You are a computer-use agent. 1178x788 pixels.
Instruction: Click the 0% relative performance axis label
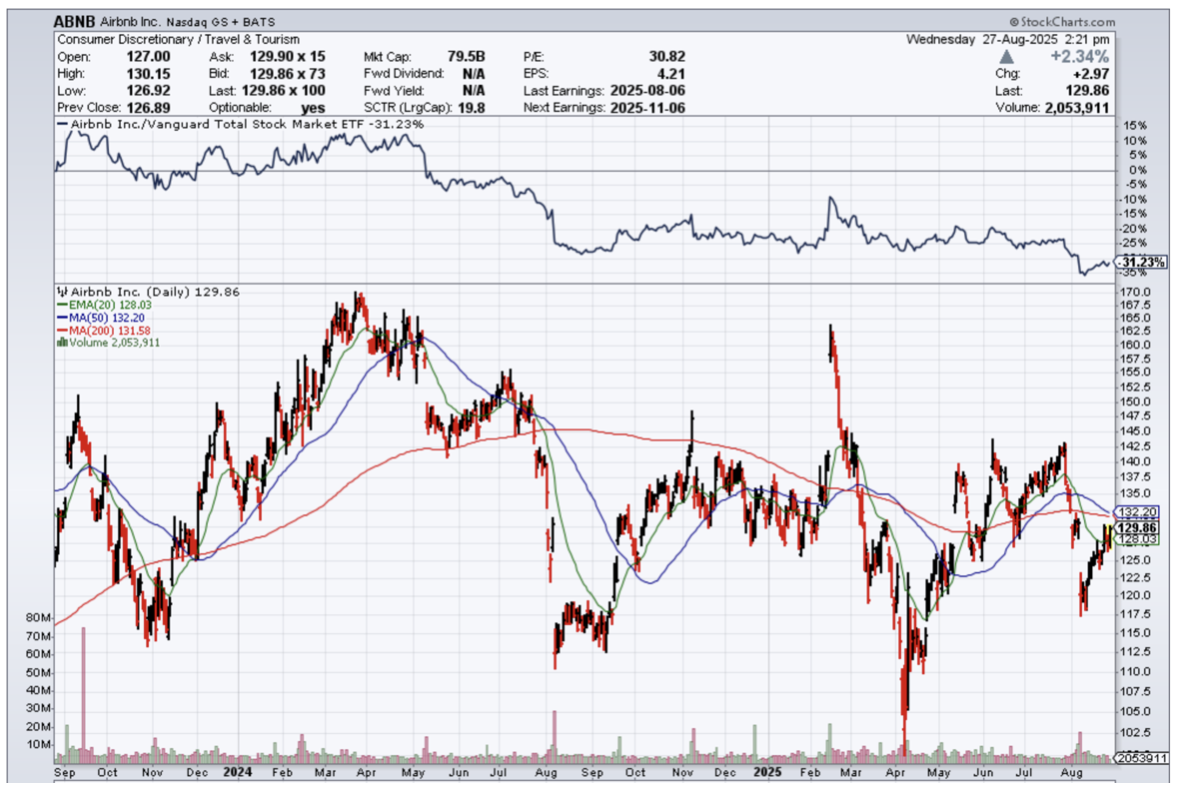(x=1138, y=170)
